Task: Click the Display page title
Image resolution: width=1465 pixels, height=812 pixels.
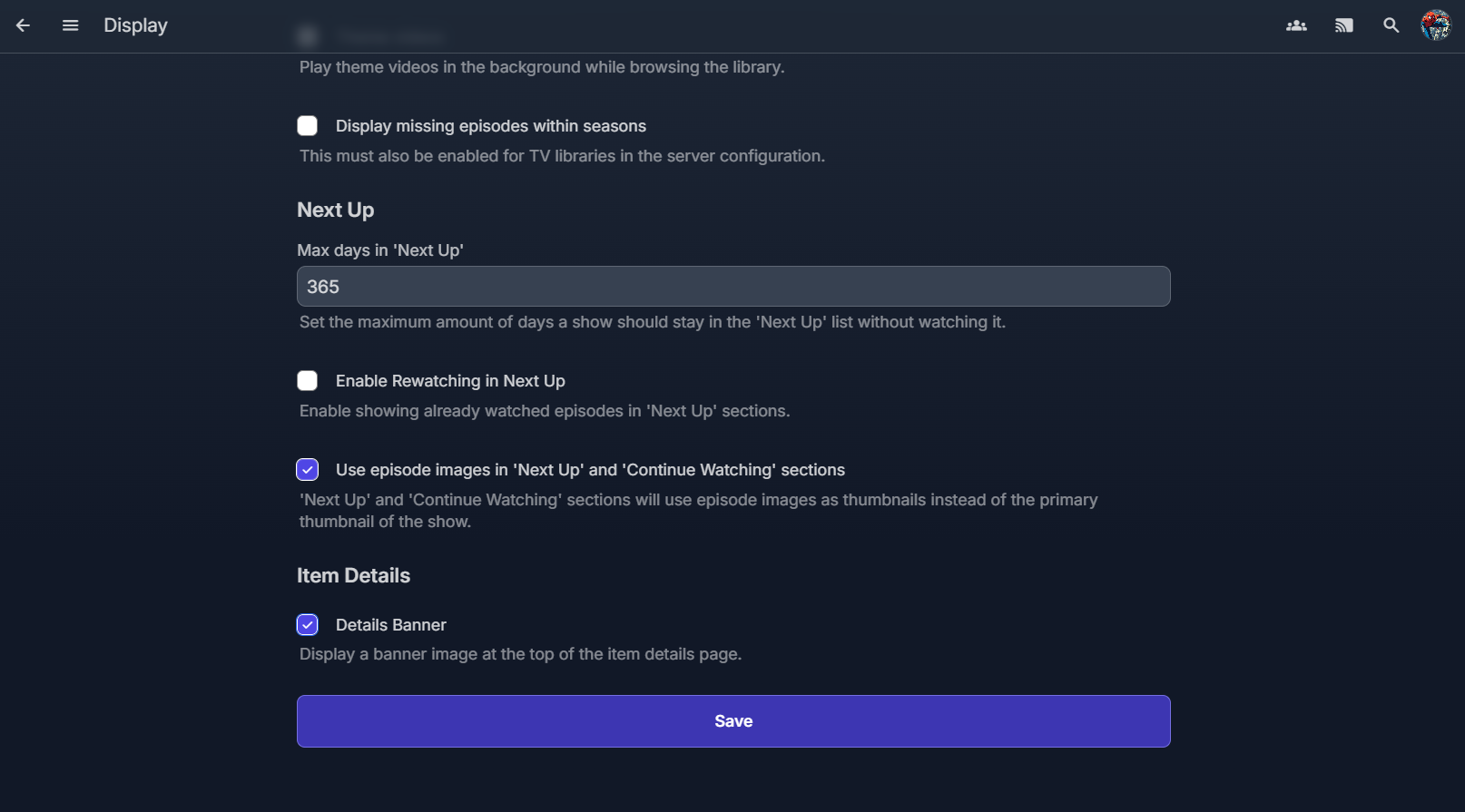Action: [x=135, y=25]
